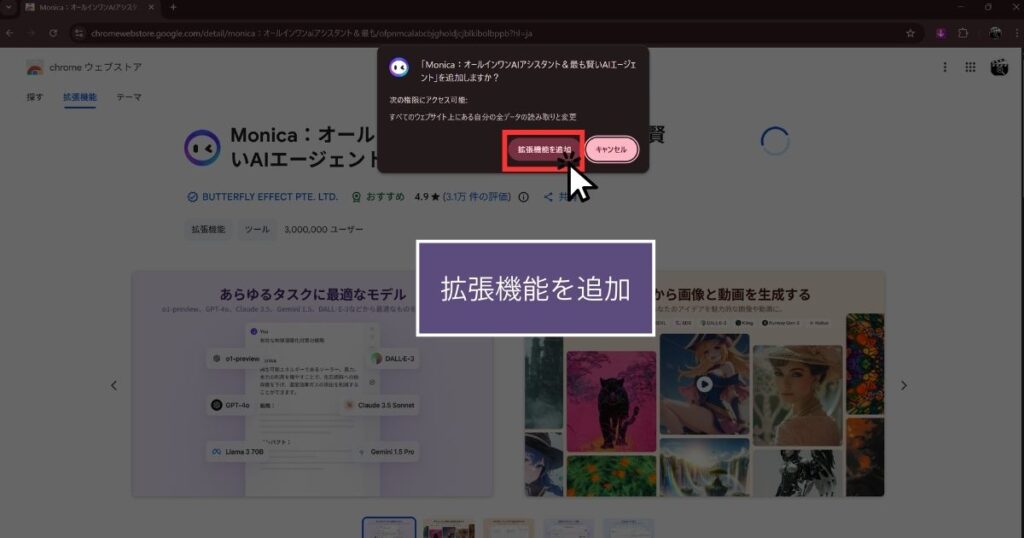
Task: Switch to the テーマ tab
Action: tap(128, 97)
